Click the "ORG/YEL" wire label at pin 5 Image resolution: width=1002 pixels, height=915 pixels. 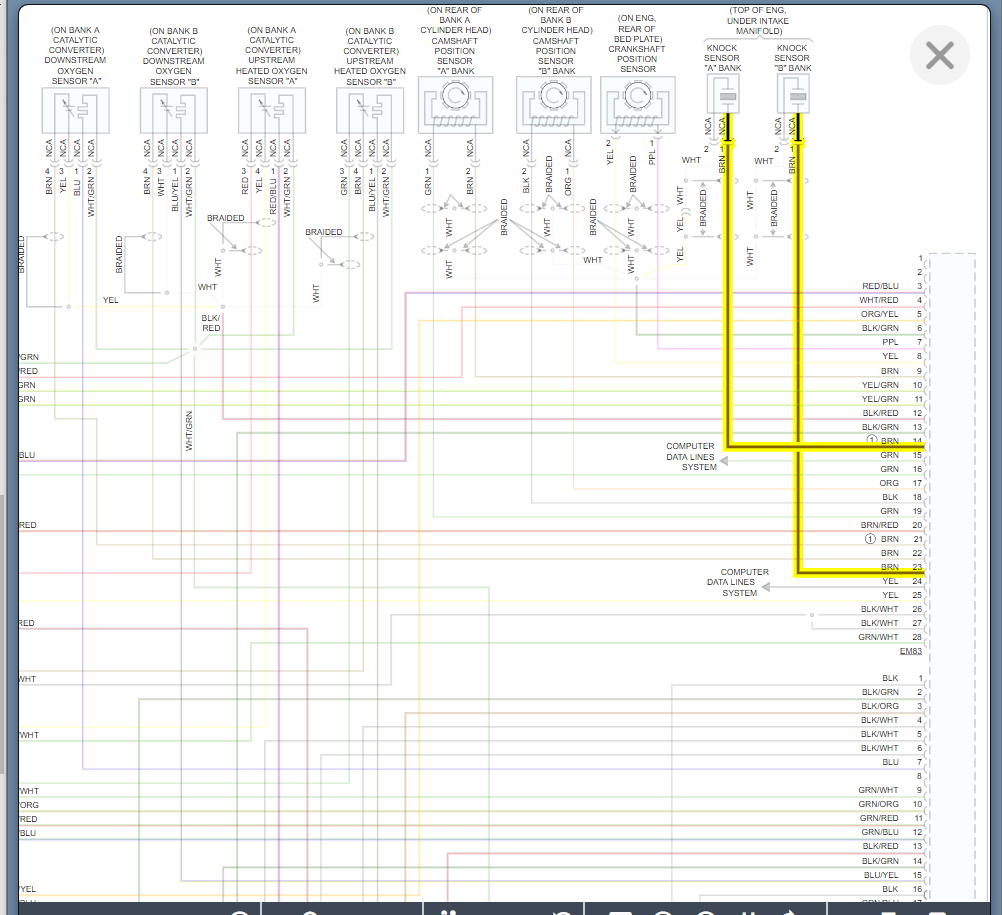click(x=879, y=314)
